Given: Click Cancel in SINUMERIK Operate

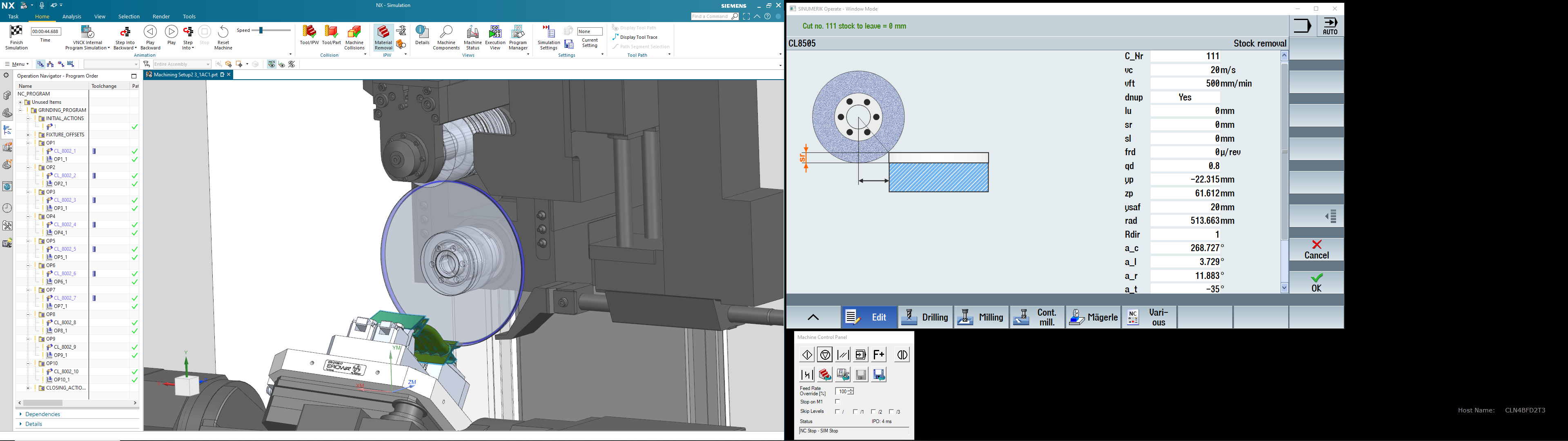Looking at the screenshot, I should (1316, 249).
